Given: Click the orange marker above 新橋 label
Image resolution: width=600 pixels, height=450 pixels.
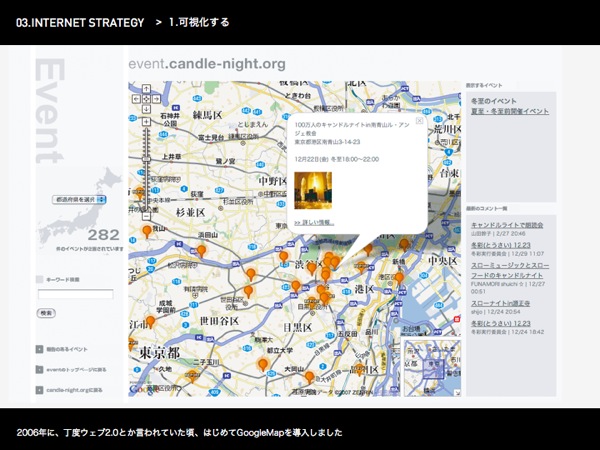Looking at the screenshot, I should click(404, 245).
